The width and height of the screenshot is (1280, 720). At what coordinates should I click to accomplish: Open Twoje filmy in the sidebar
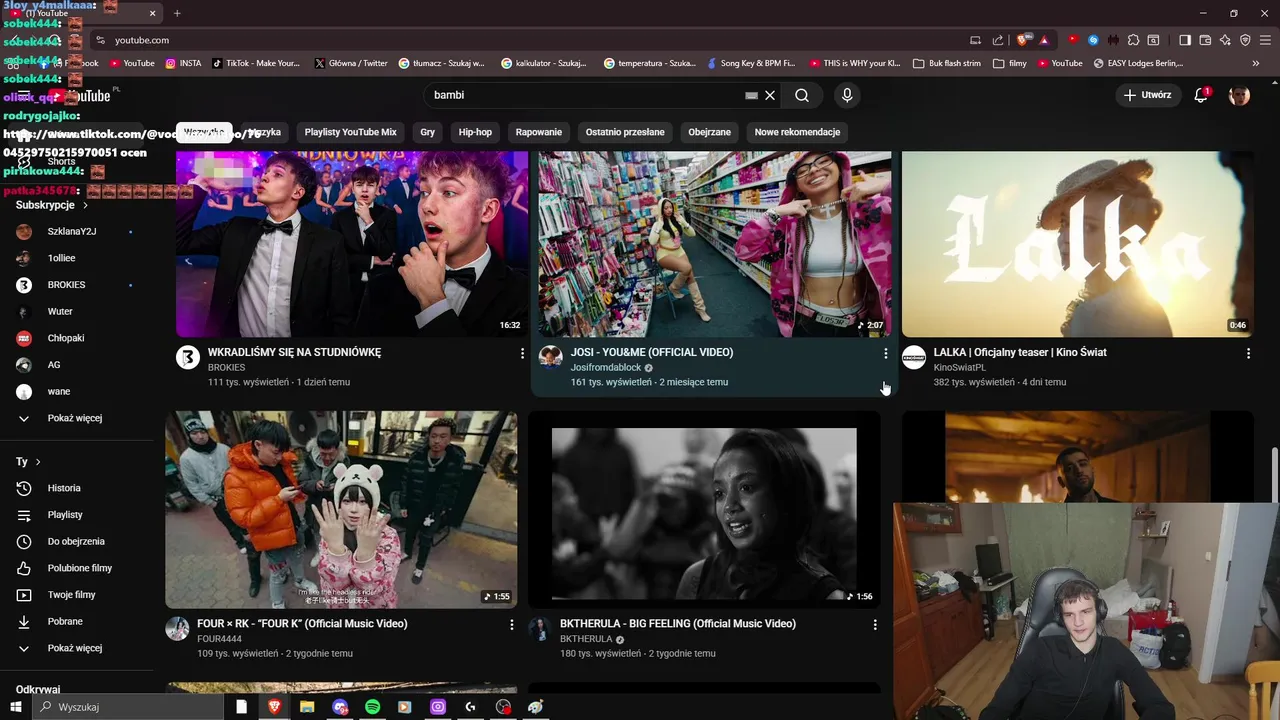click(x=75, y=595)
